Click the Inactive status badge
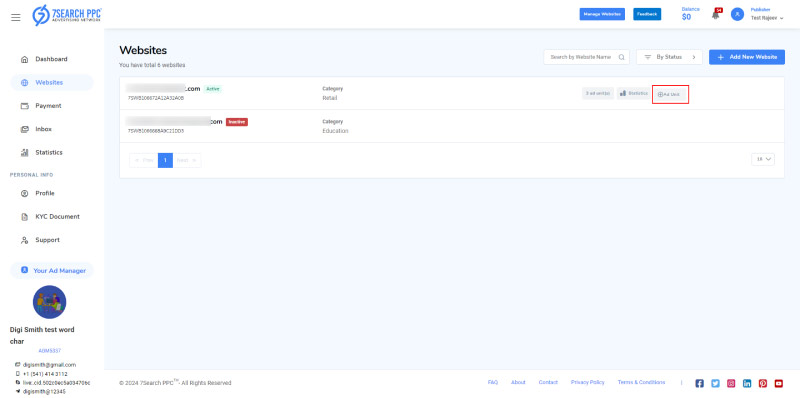This screenshot has height=398, width=800. pos(237,122)
